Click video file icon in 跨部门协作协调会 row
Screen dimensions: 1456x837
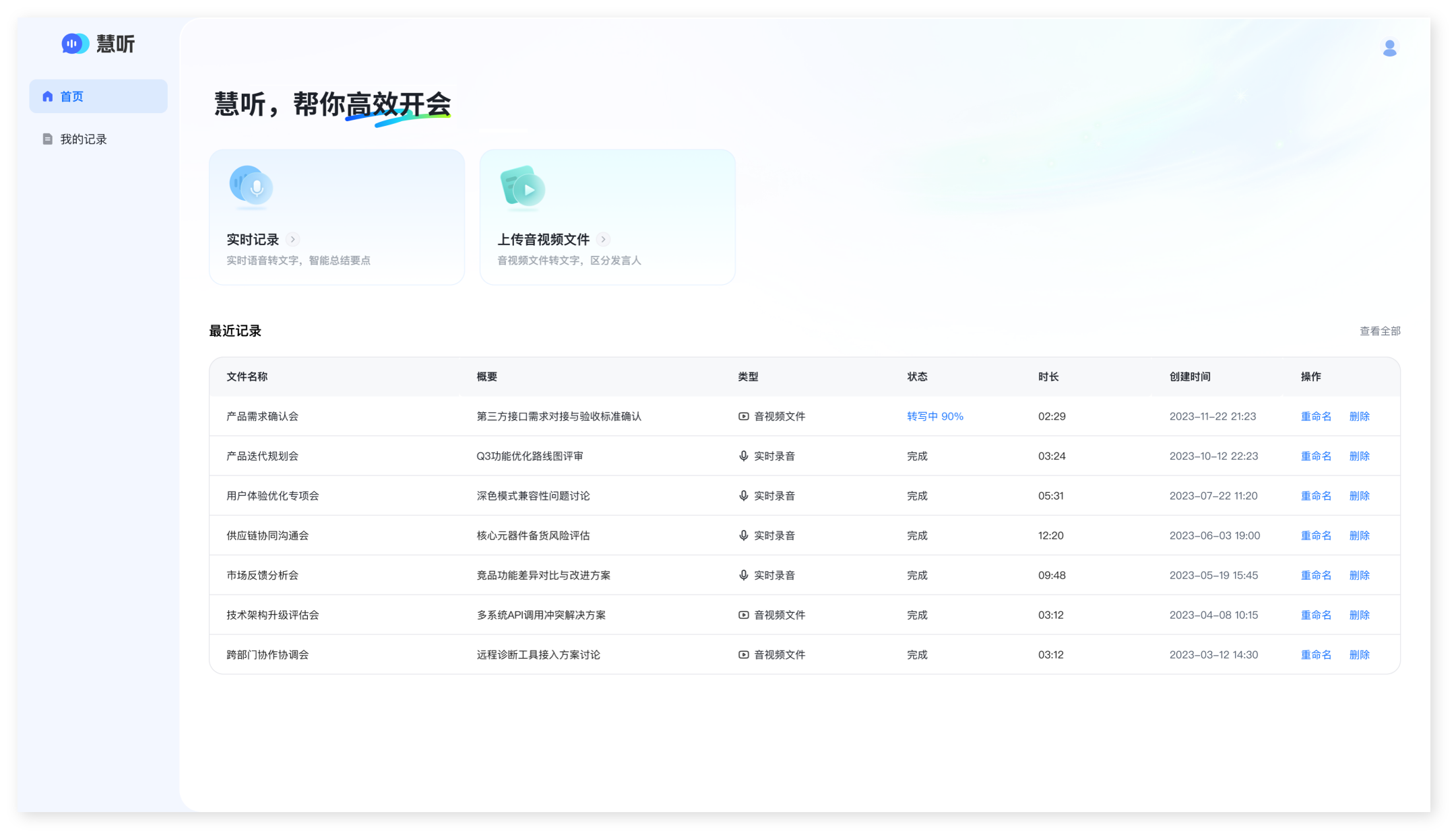[743, 655]
